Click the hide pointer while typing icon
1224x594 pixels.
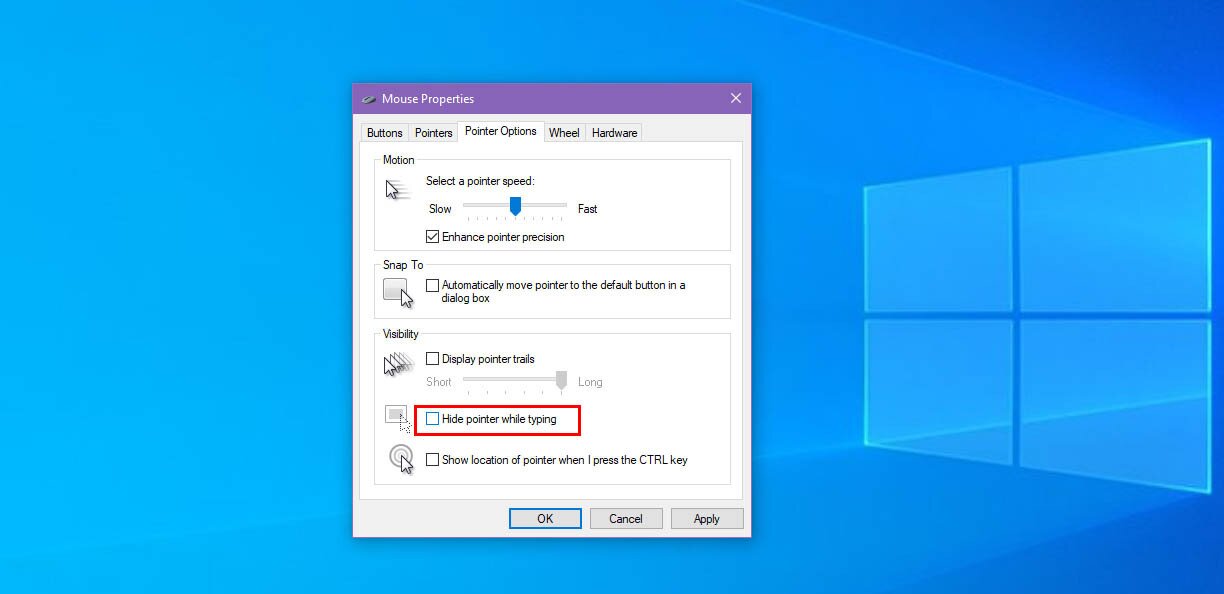(x=394, y=417)
